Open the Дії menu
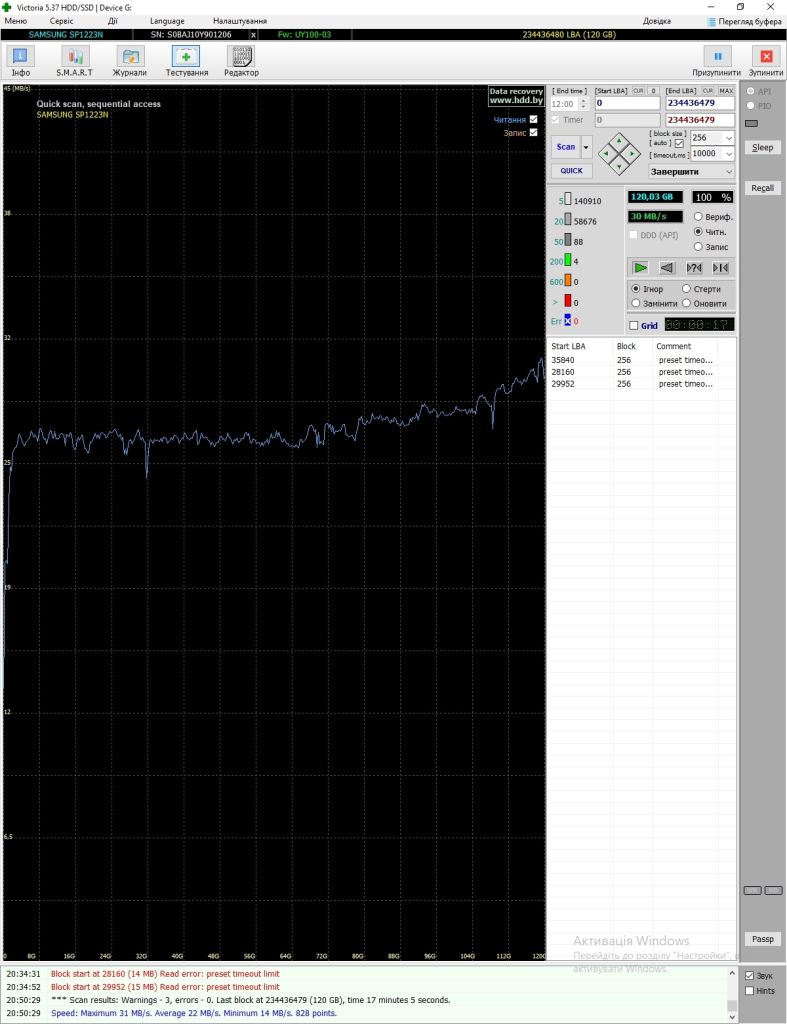This screenshot has height=1024, width=787. pos(112,21)
